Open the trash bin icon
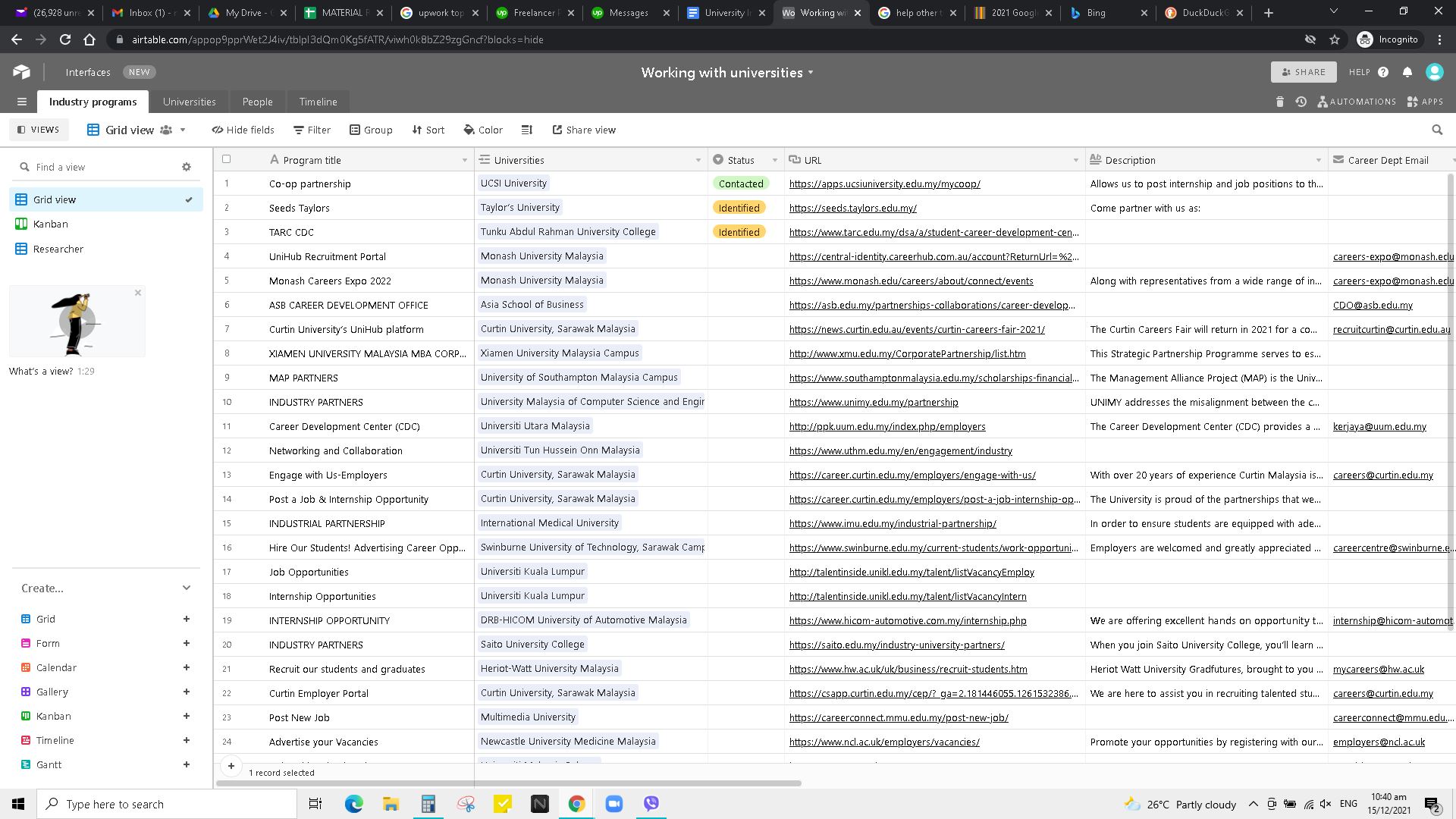The width and height of the screenshot is (1456, 819). point(1280,102)
